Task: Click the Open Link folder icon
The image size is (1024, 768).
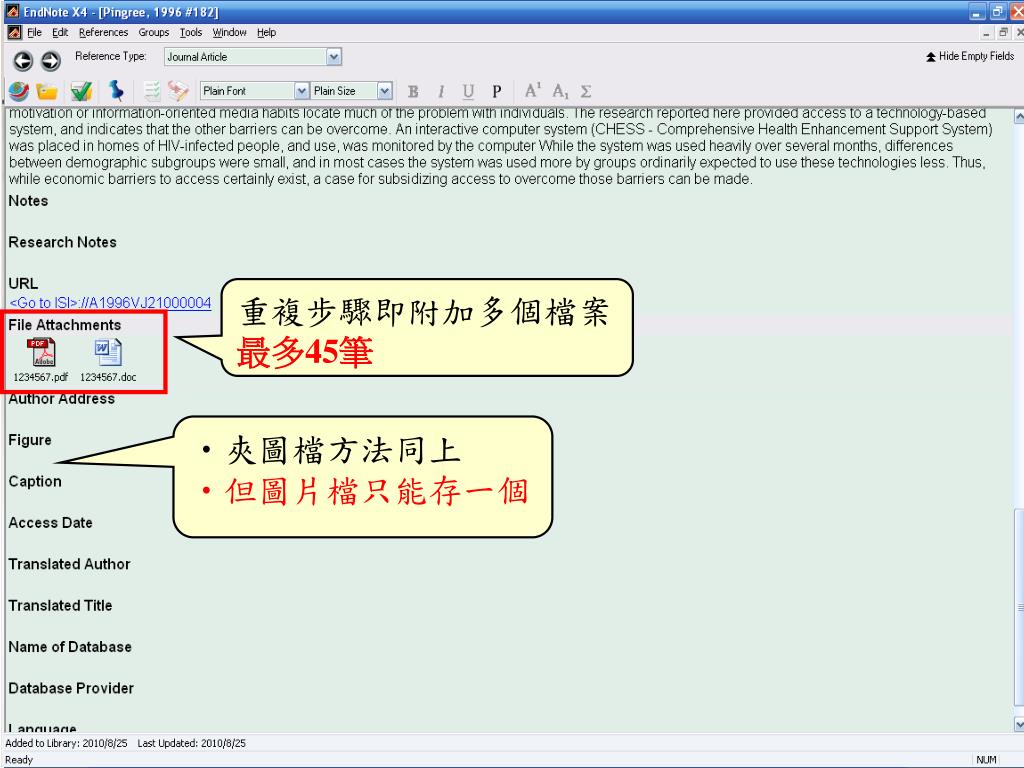Action: pyautogui.click(x=47, y=91)
